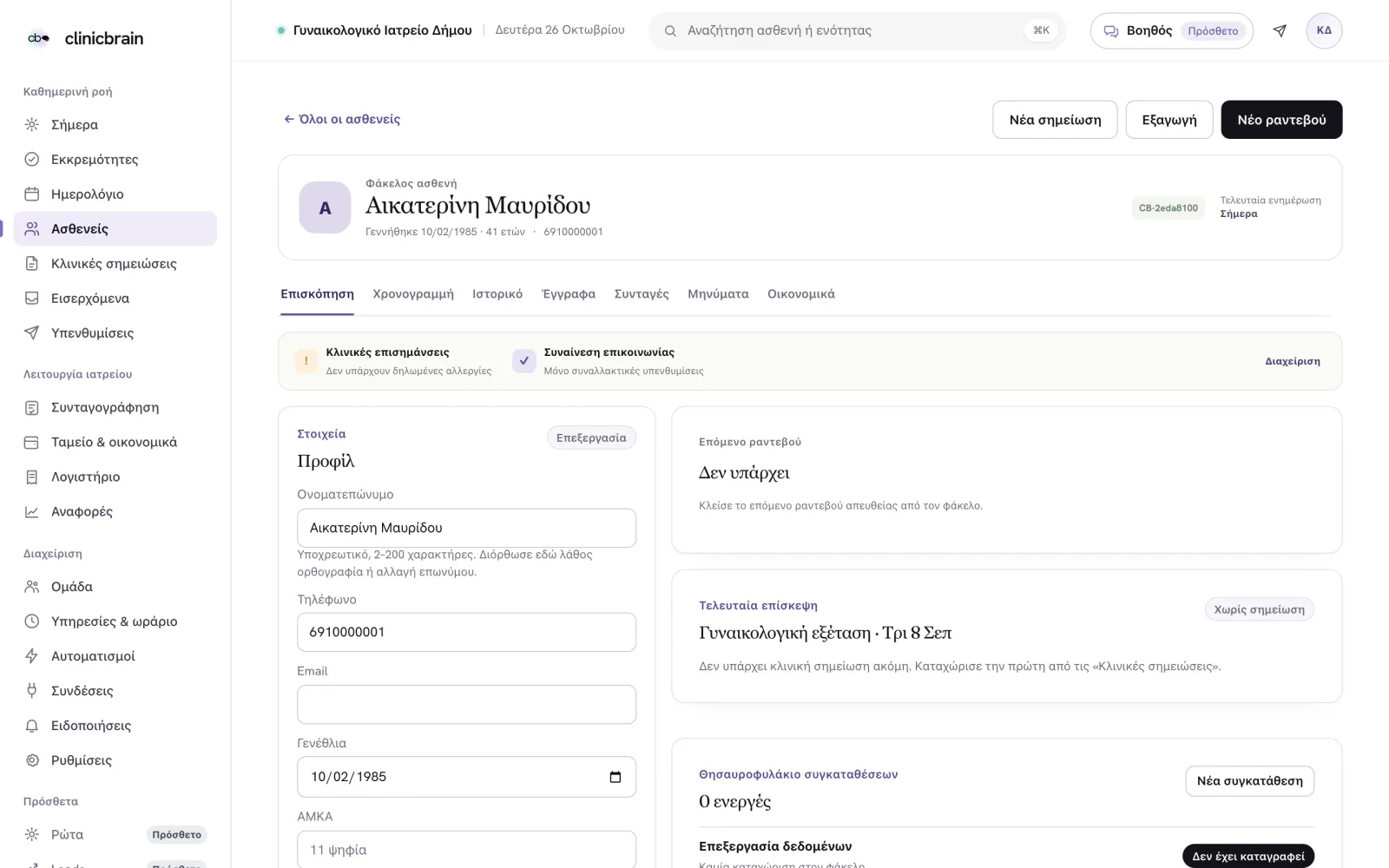Click the Ασθενείς sidebar item
The image size is (1389, 868).
(x=115, y=228)
